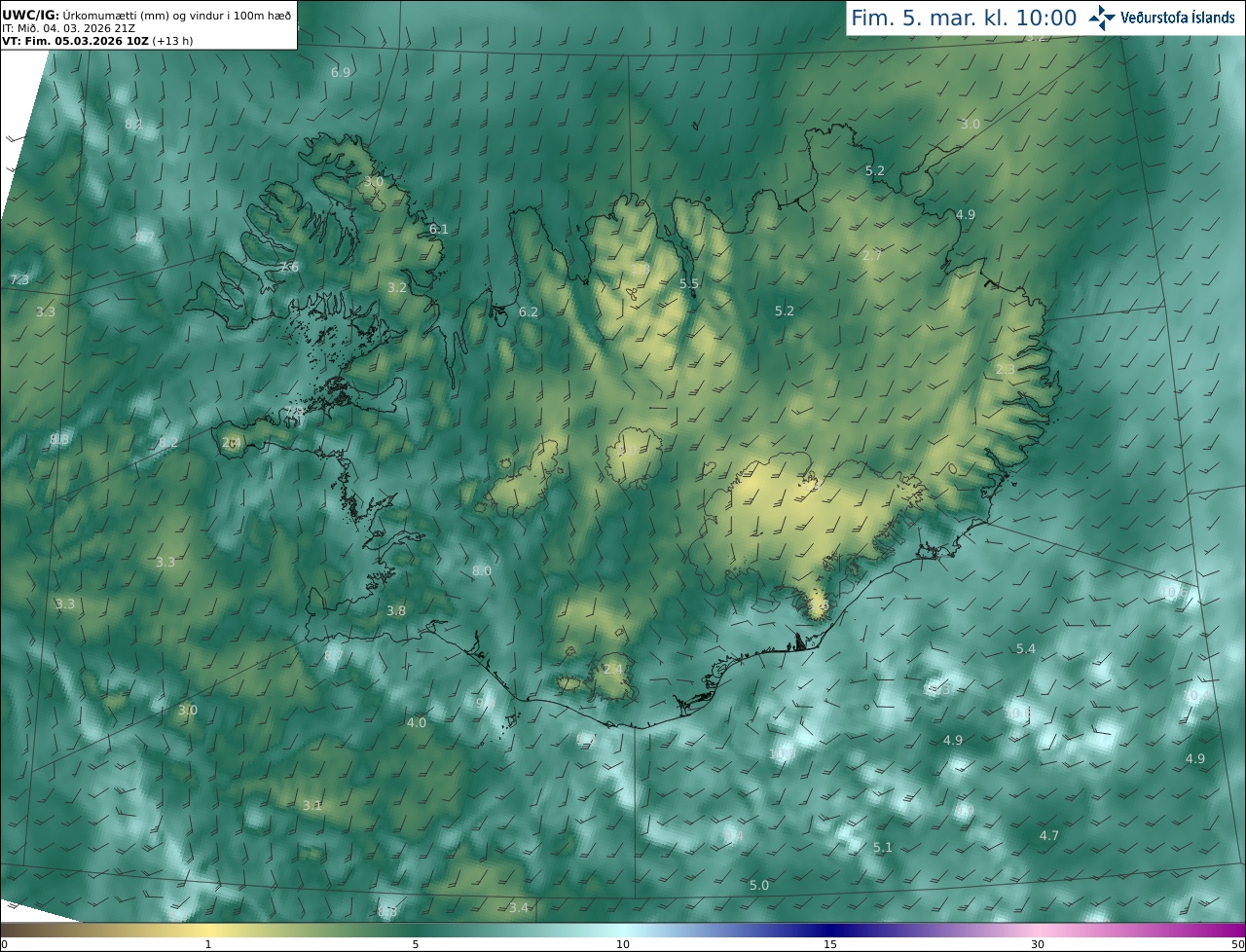Click the 8.3 precipitation value
The height and width of the screenshot is (952, 1246).
pos(59,439)
